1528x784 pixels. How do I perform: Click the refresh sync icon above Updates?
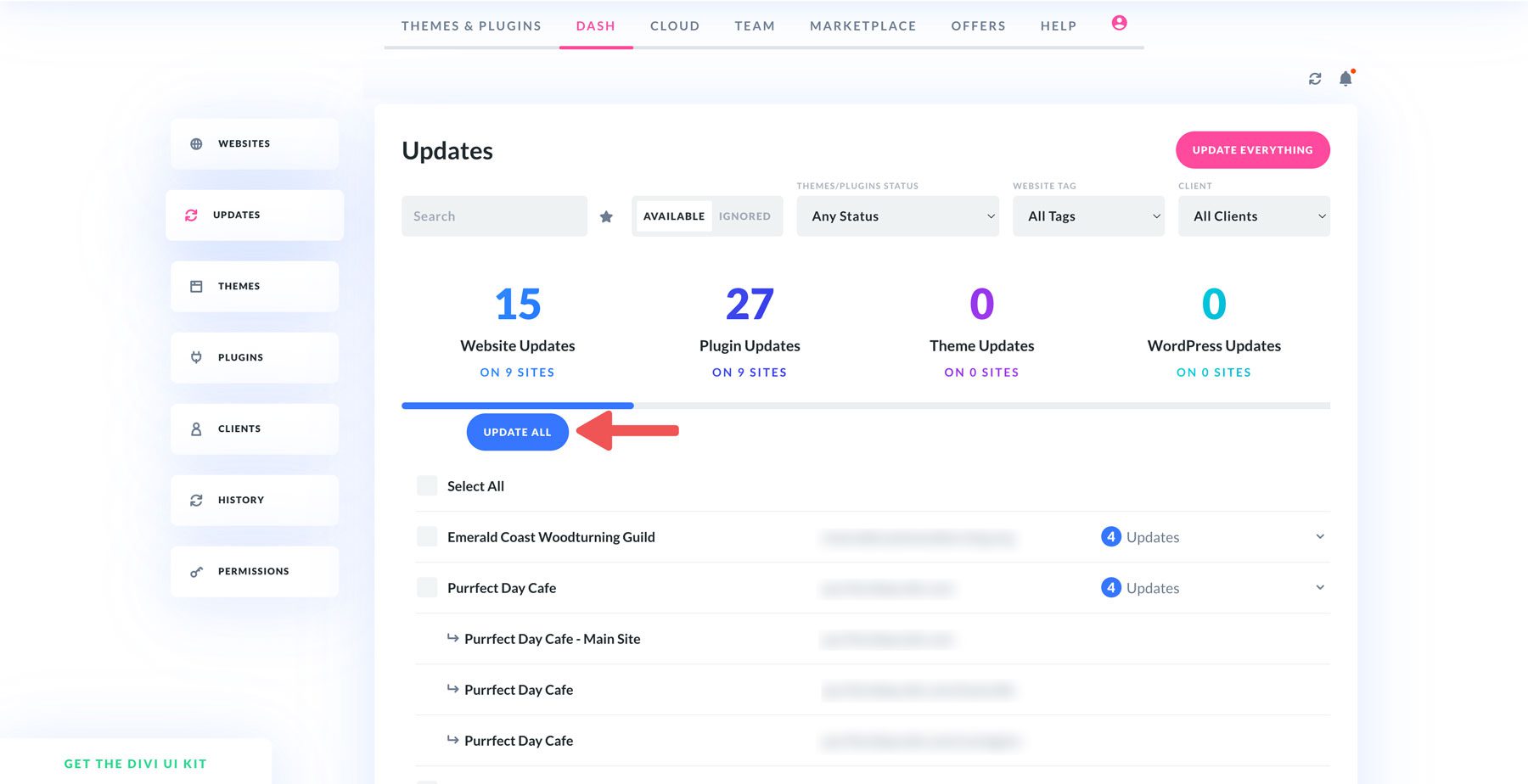[1315, 78]
